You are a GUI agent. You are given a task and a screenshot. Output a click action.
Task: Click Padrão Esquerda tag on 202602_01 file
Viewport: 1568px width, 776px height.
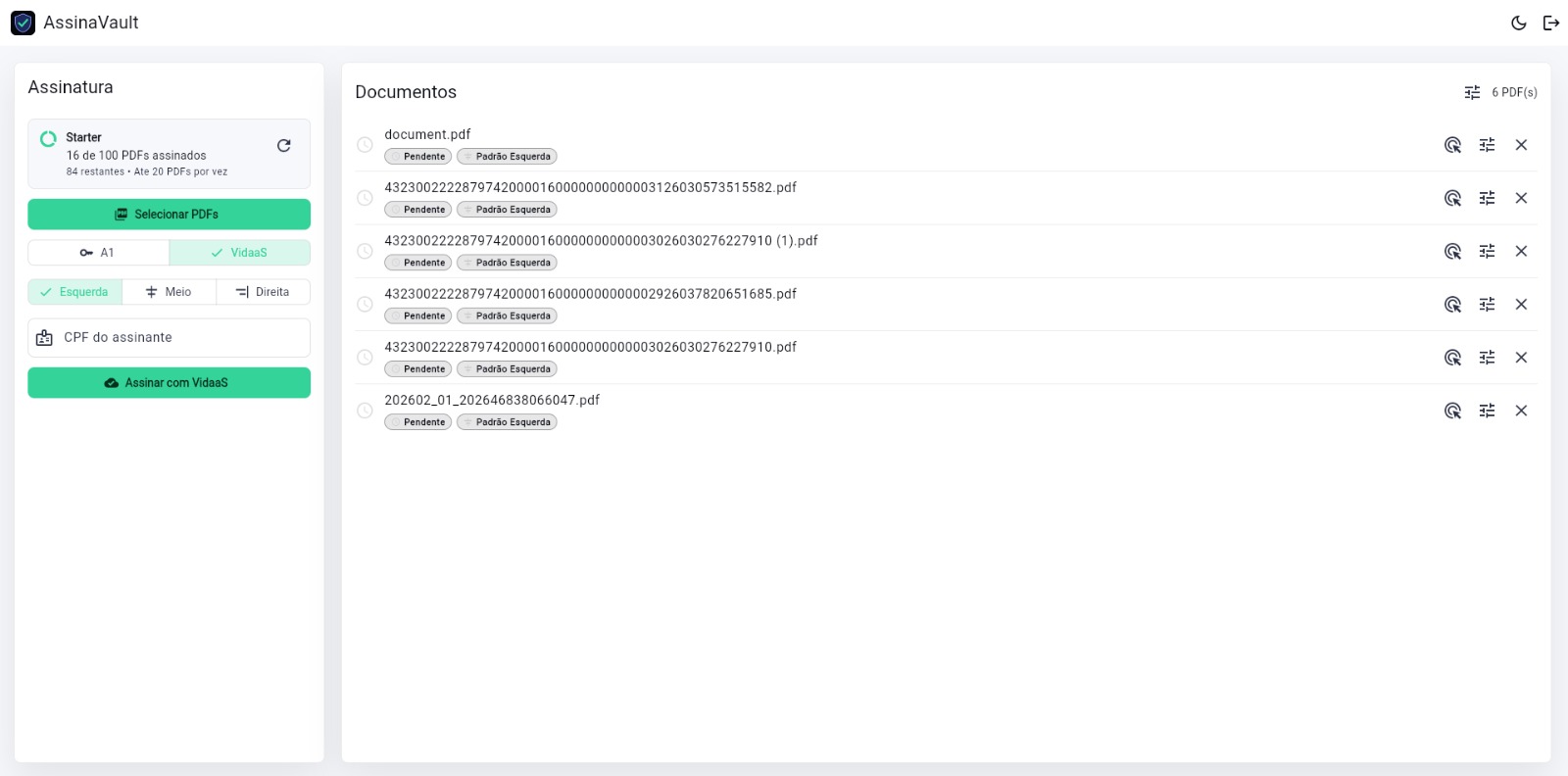pyautogui.click(x=507, y=422)
